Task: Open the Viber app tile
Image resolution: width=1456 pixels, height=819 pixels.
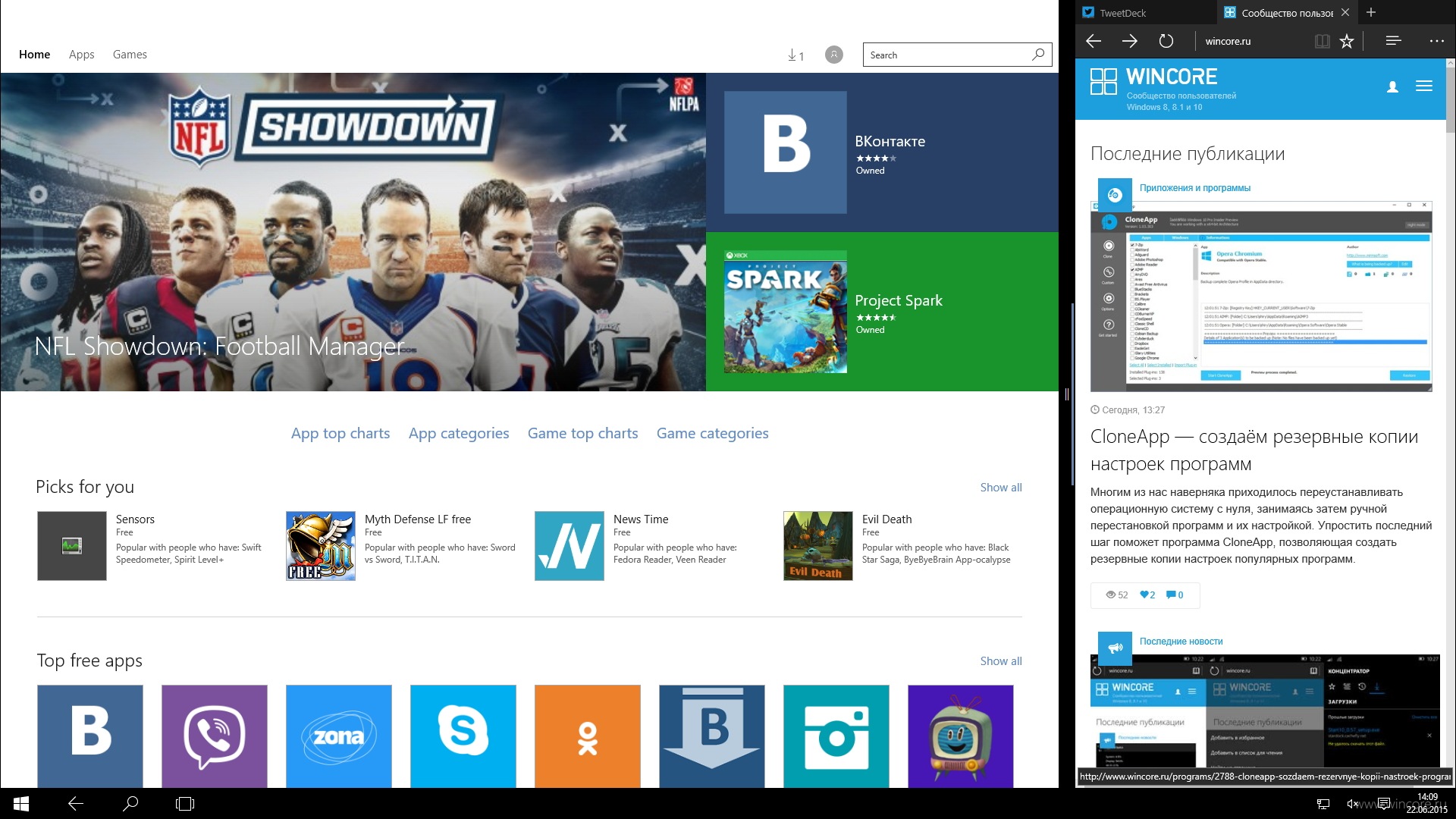Action: [215, 736]
